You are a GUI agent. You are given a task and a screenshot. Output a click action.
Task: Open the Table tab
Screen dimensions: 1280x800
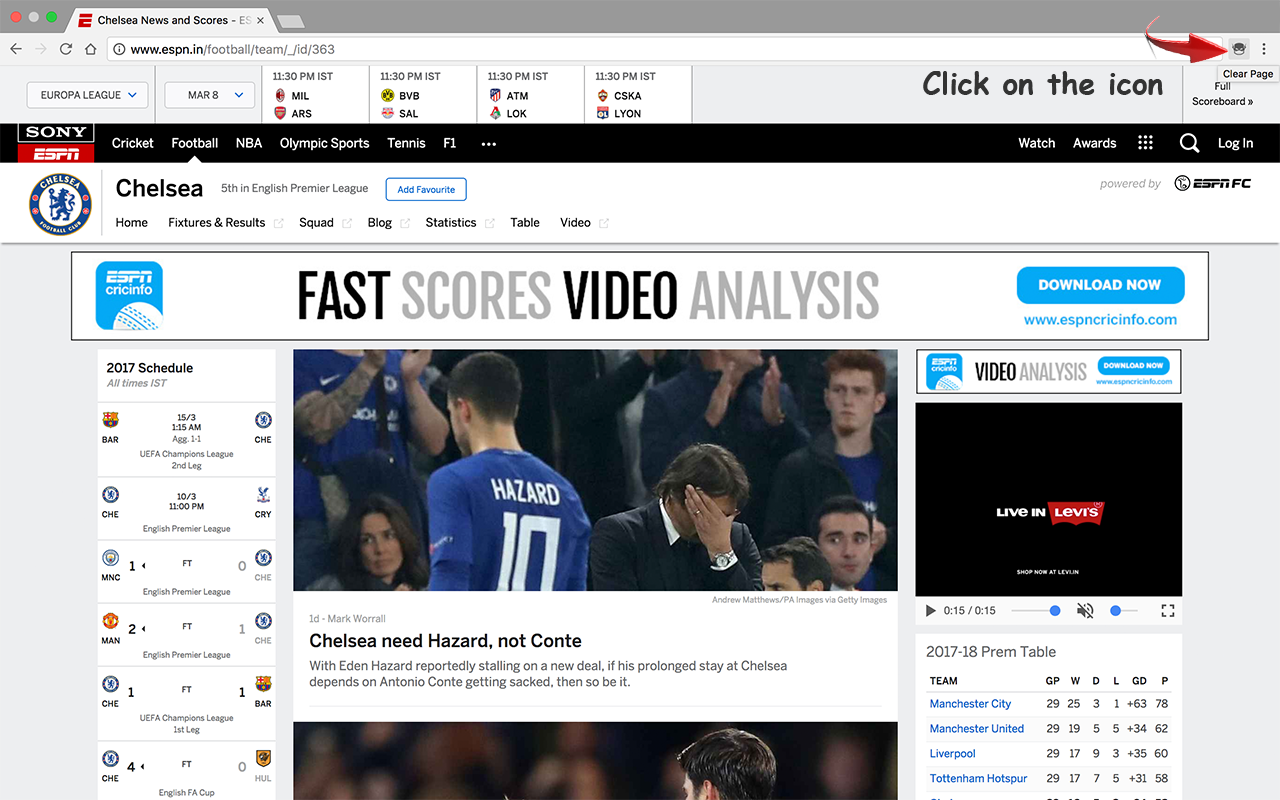(525, 222)
